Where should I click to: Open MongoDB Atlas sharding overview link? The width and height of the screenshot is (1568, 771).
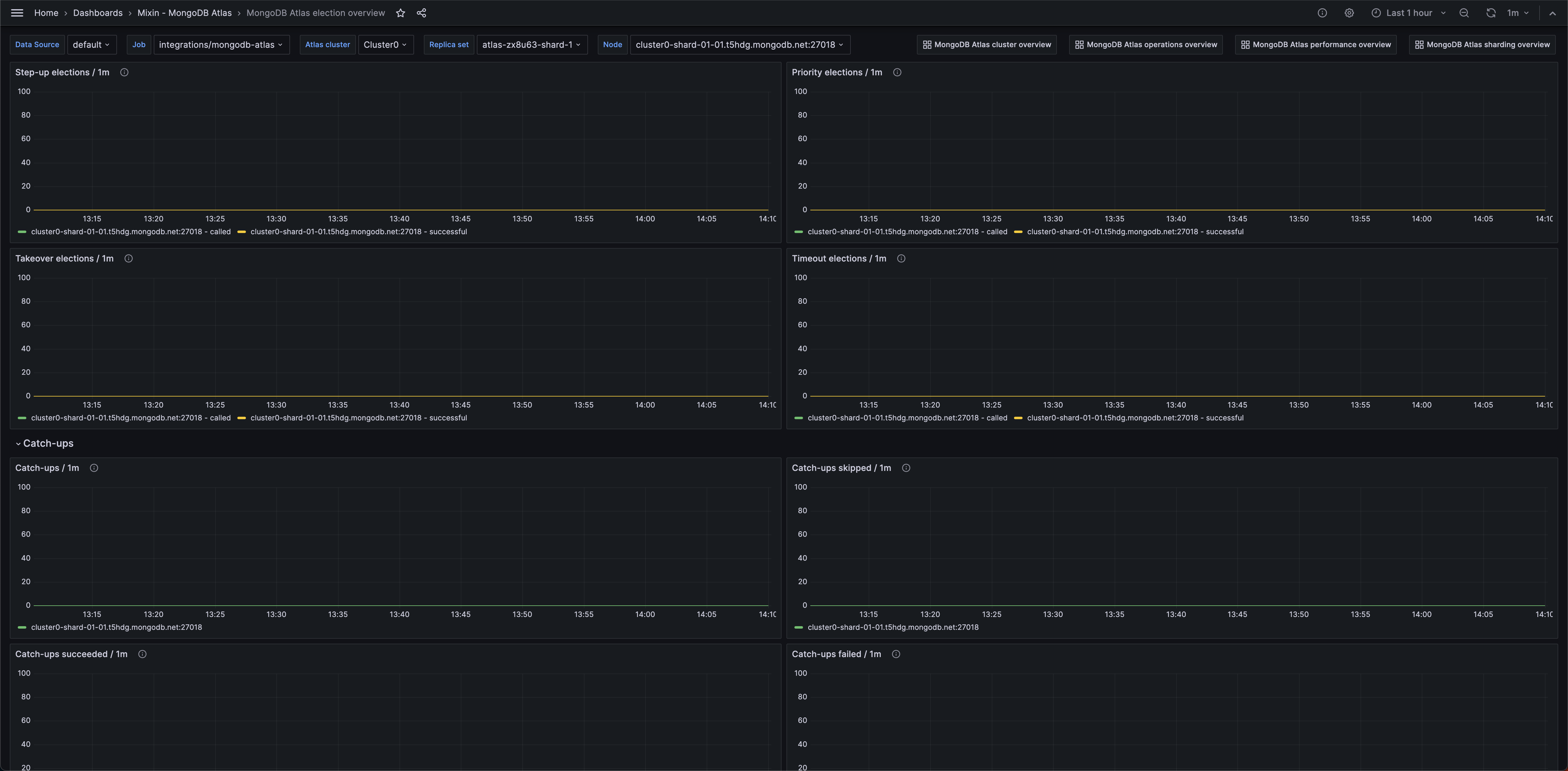point(1482,44)
